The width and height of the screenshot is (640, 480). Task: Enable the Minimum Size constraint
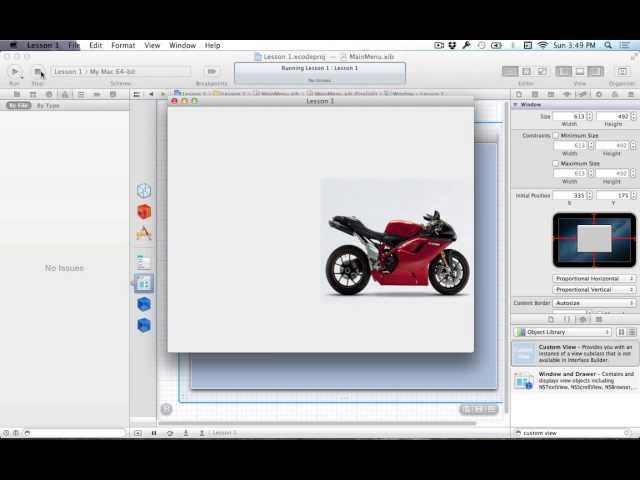[x=556, y=135]
